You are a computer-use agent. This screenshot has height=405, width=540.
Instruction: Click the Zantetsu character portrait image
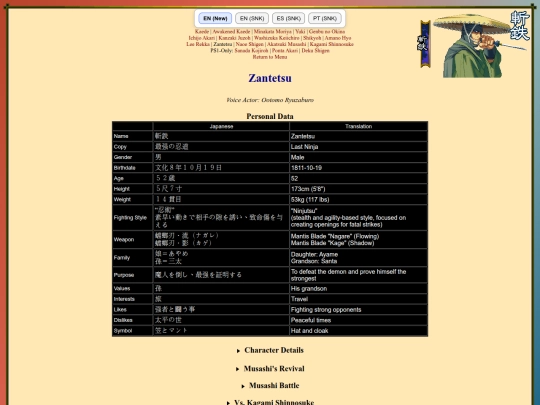[x=481, y=44]
